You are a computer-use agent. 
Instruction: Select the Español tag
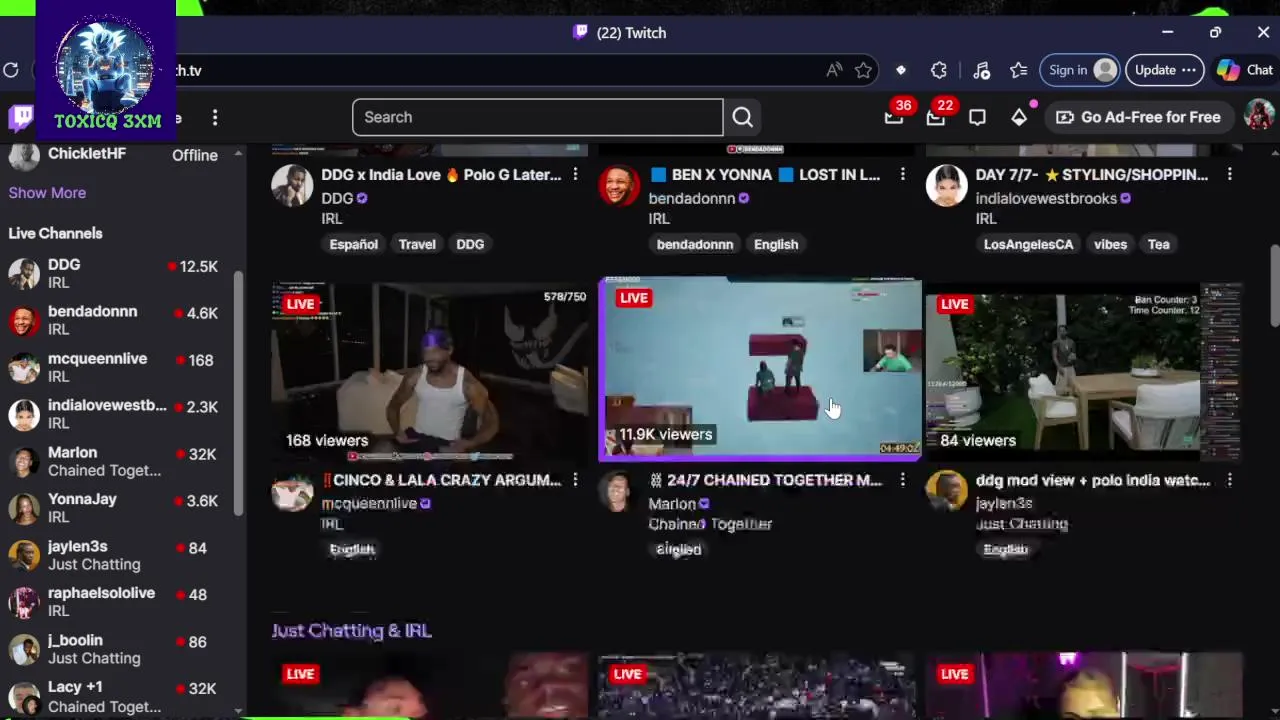click(x=354, y=244)
